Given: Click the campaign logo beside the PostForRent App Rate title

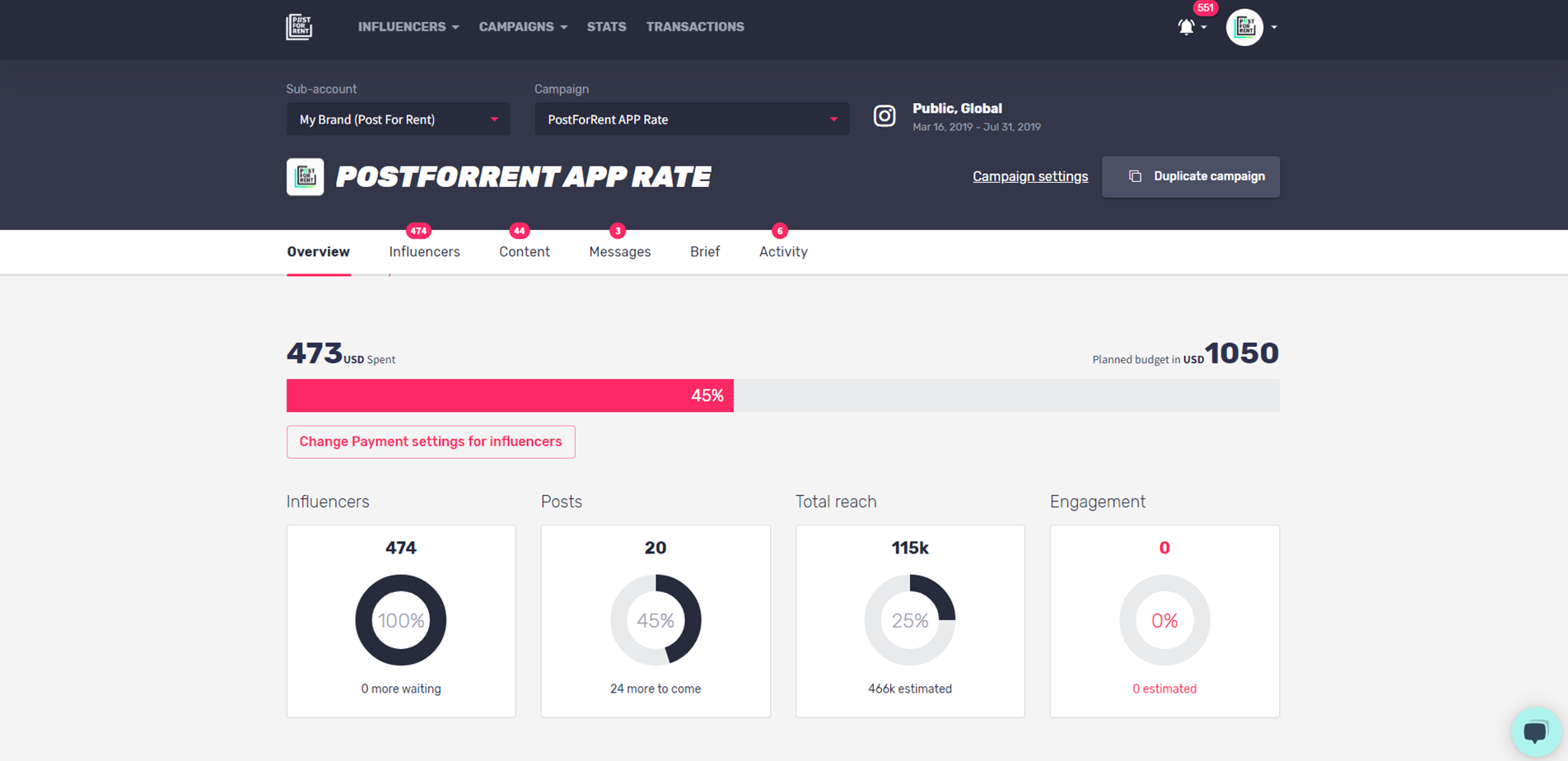Looking at the screenshot, I should coord(305,176).
